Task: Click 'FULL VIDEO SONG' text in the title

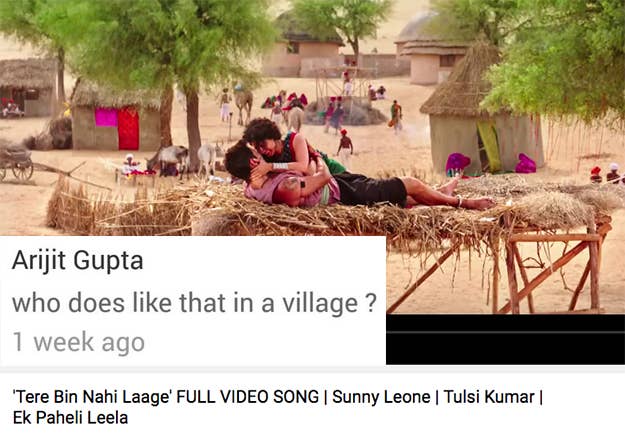Action: tap(247, 397)
